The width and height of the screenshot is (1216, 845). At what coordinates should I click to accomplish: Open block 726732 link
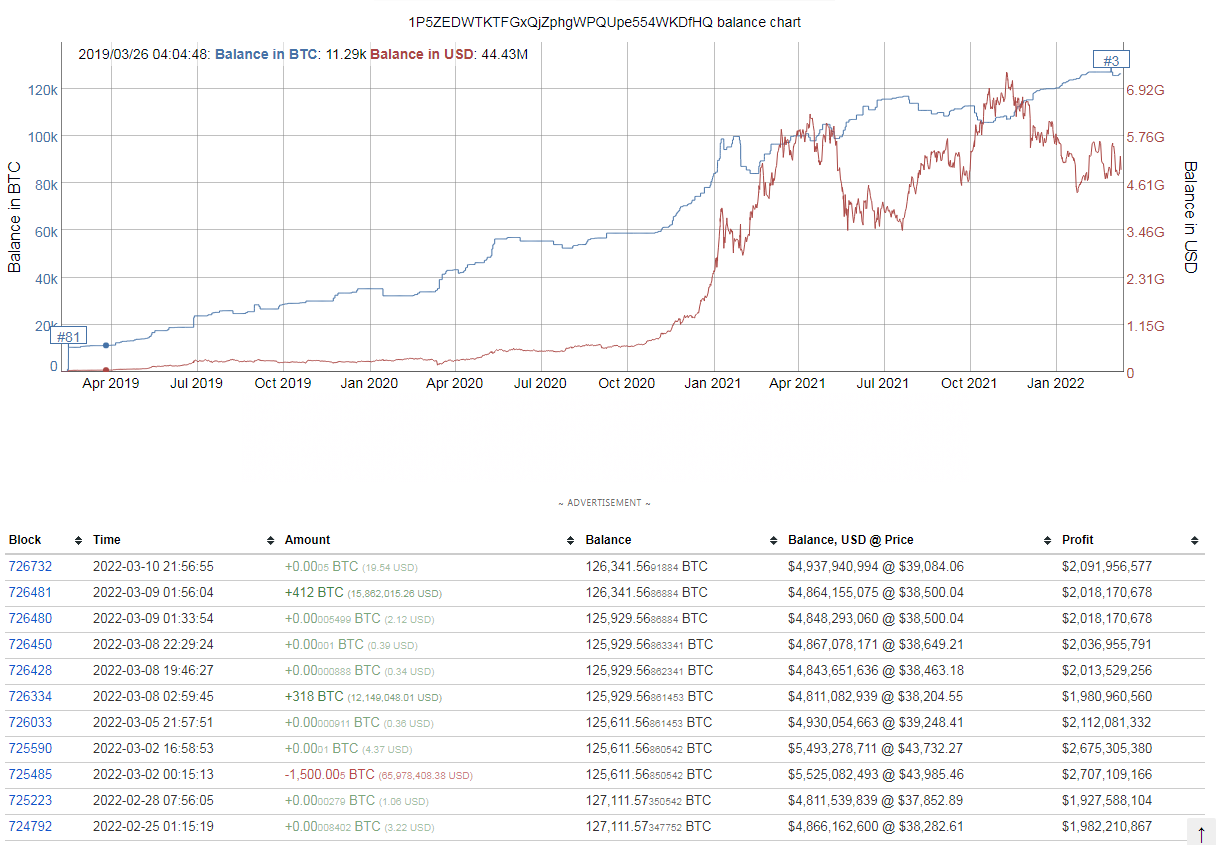(30, 566)
